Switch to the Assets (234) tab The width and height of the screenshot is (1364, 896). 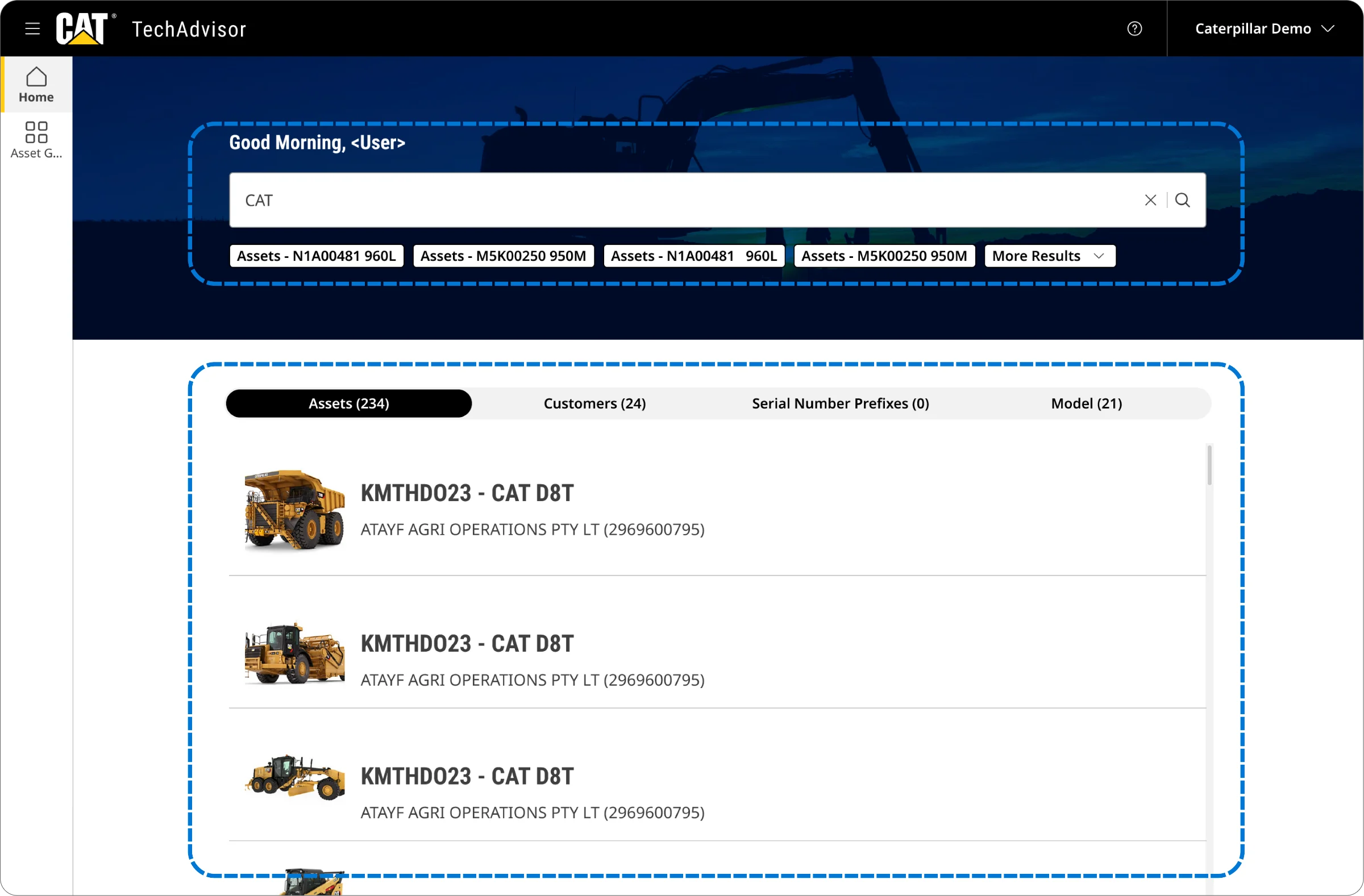coord(349,403)
